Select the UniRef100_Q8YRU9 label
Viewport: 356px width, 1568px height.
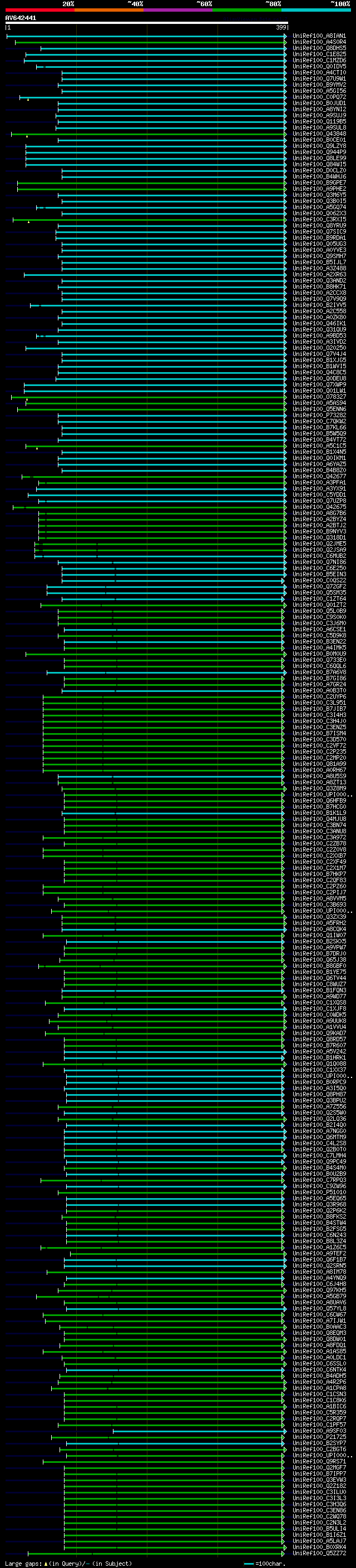[319, 226]
